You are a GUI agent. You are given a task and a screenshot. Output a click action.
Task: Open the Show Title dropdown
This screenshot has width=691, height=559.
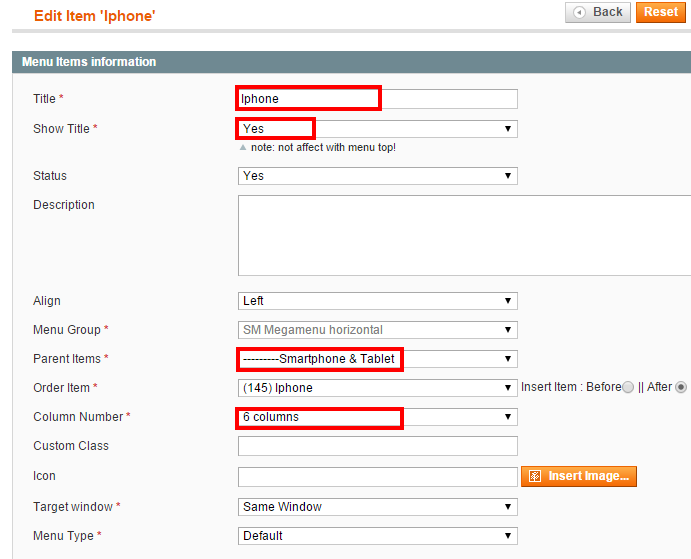tap(378, 129)
